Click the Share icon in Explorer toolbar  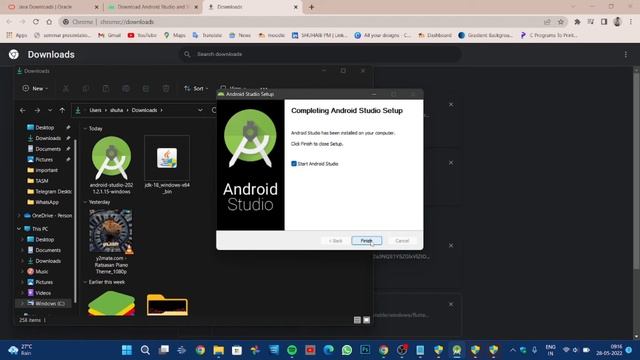click(x=146, y=88)
